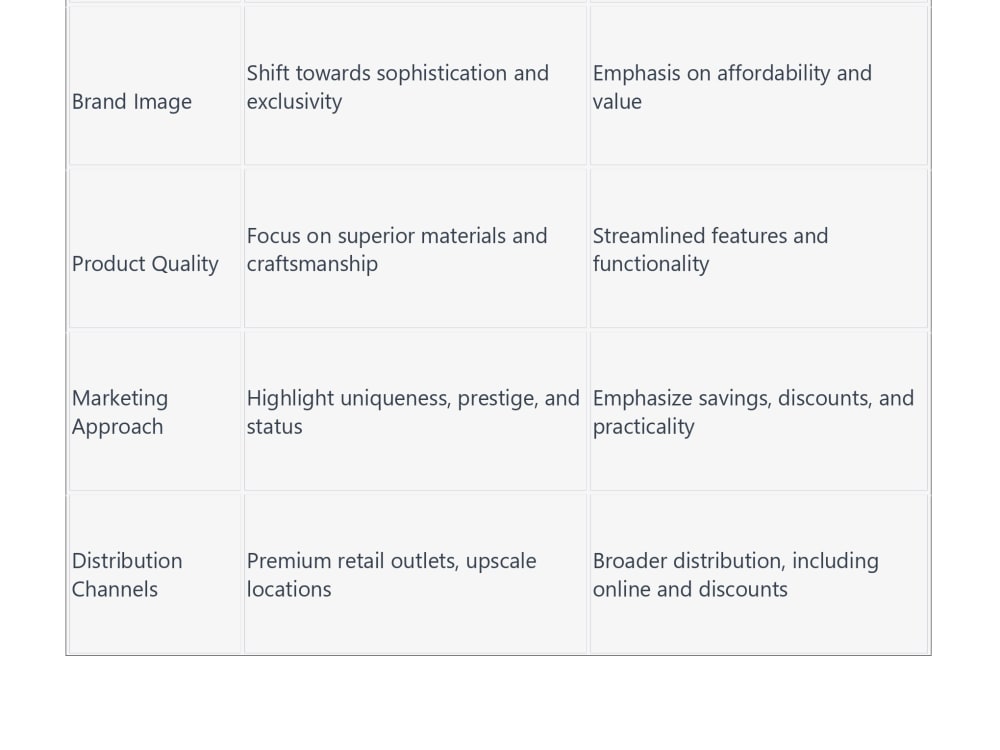Select 'Focus on superior materials and craftsmanship' text
Image resolution: width=1000 pixels, height=750 pixels.
(397, 249)
